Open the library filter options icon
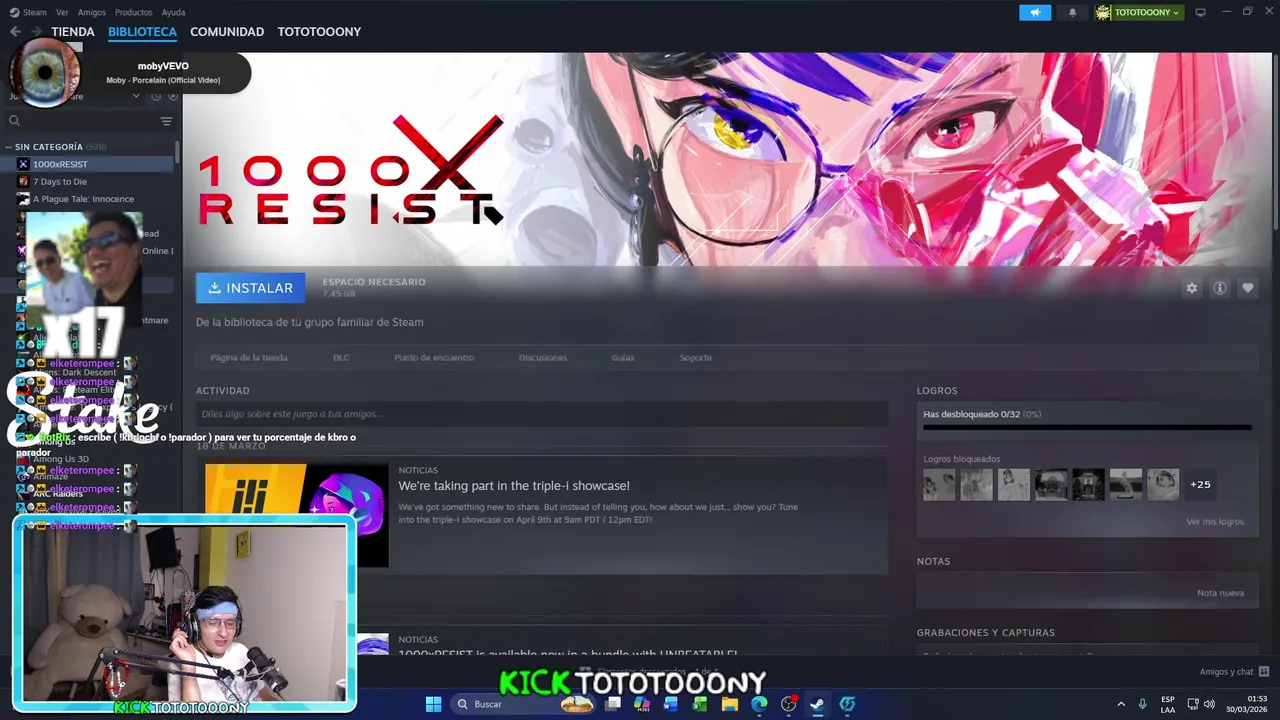The height and width of the screenshot is (720, 1280). (x=166, y=121)
